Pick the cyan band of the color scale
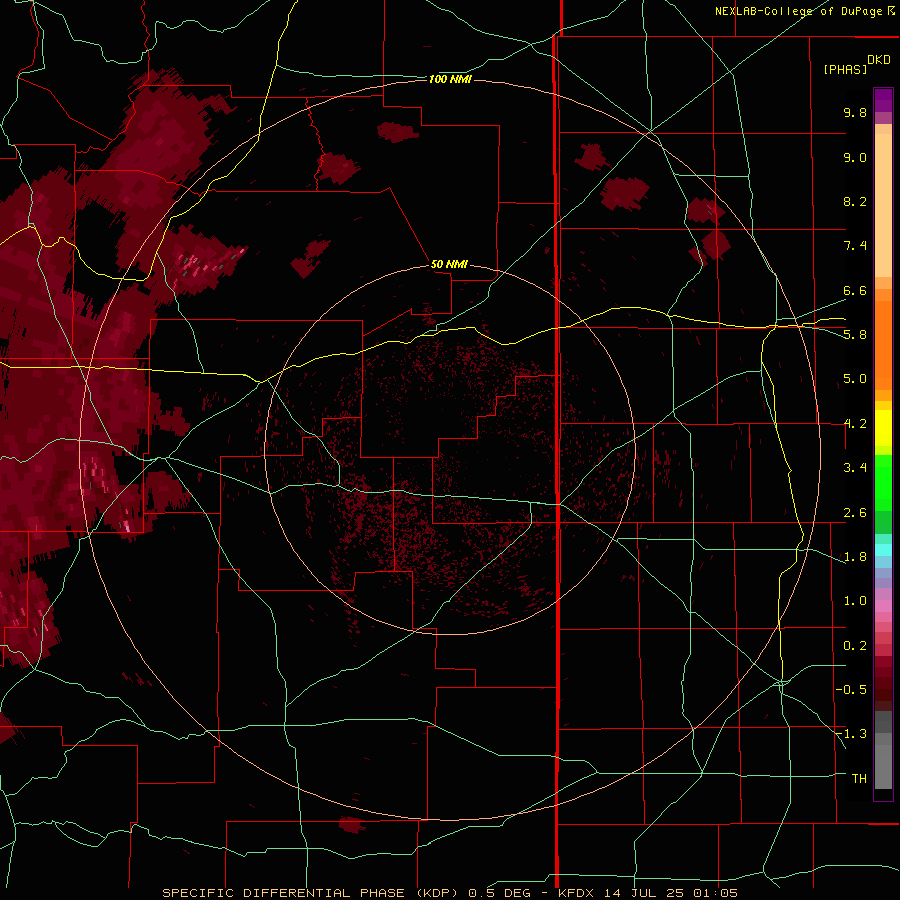Viewport: 900px width, 900px height. pyautogui.click(x=883, y=549)
